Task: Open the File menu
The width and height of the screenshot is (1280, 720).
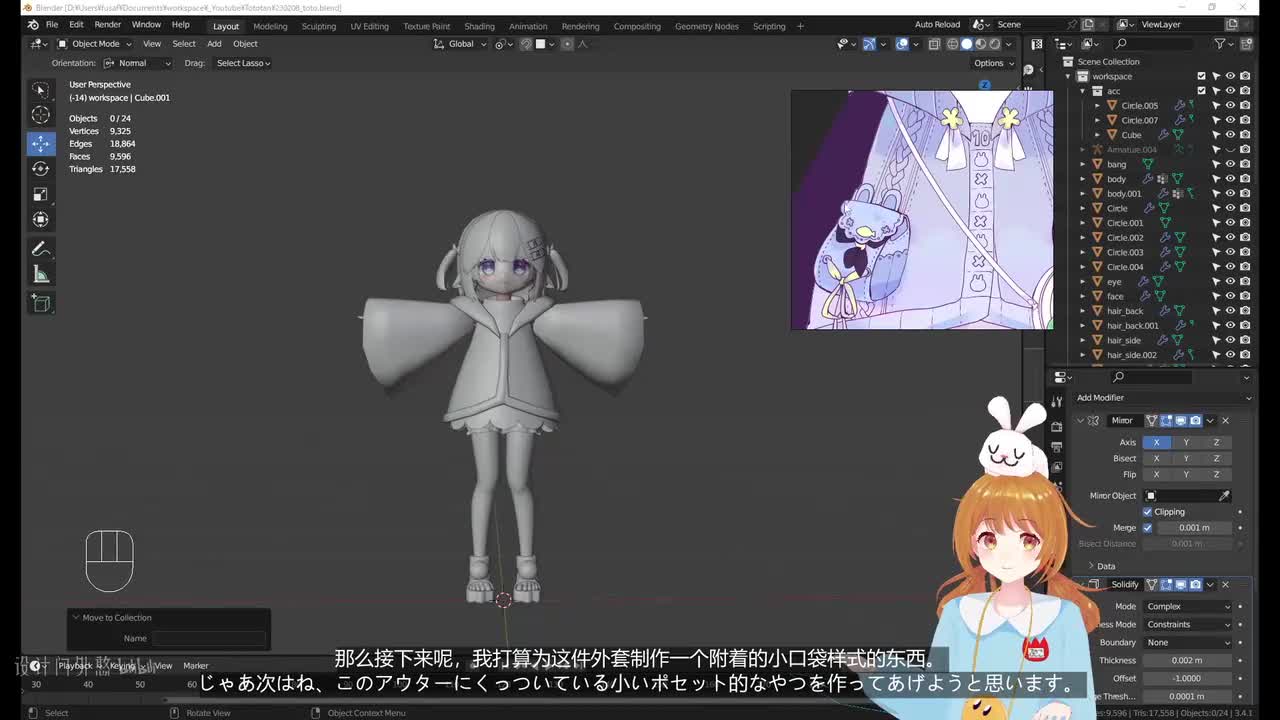Action: [x=51, y=25]
